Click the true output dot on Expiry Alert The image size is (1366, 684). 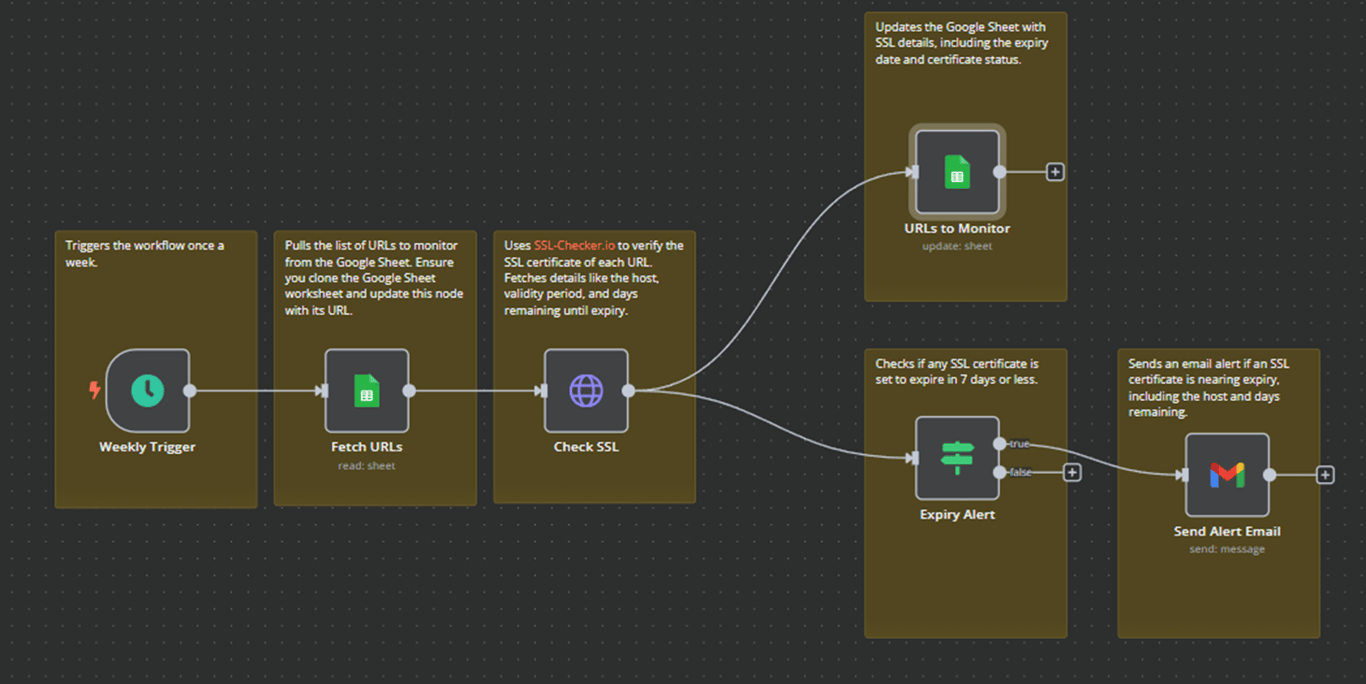point(998,442)
